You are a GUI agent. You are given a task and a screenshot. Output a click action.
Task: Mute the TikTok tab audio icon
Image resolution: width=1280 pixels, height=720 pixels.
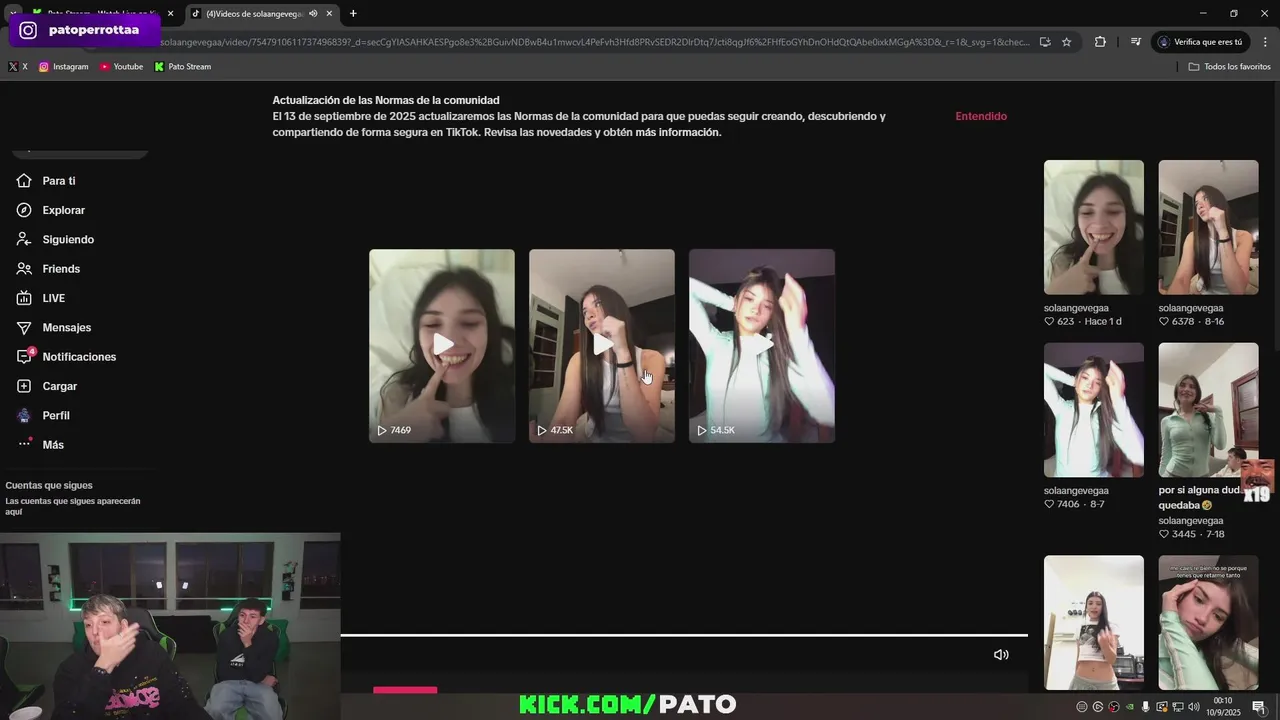pyautogui.click(x=313, y=13)
